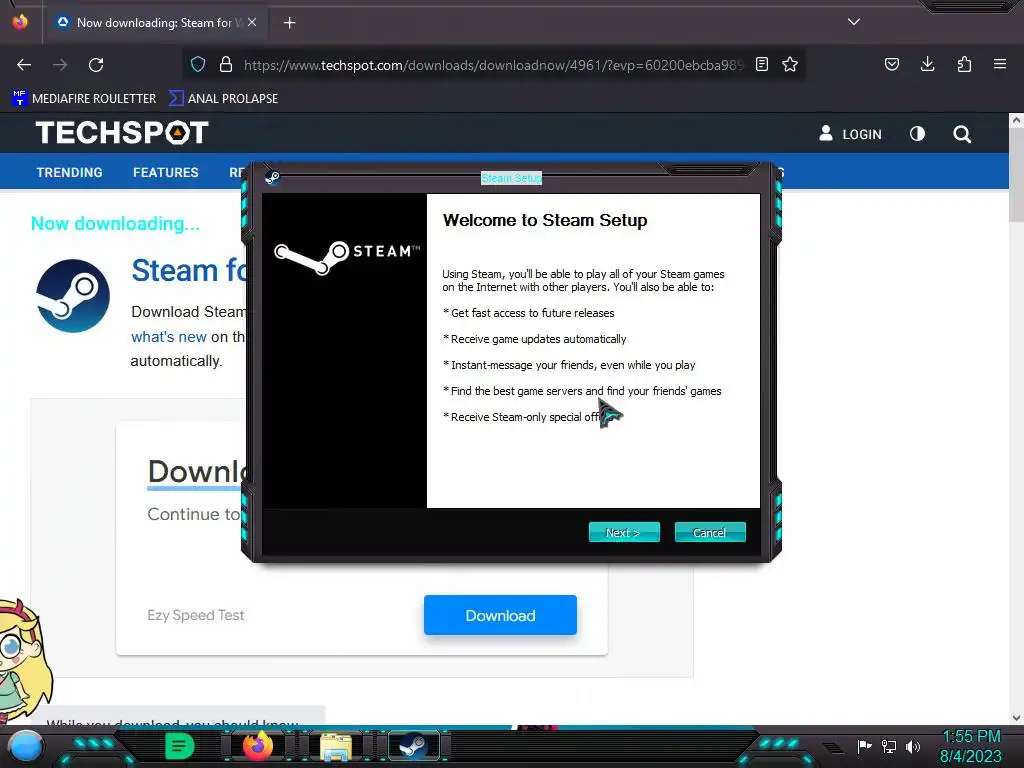This screenshot has height=768, width=1024.
Task: Open tracking protection shield icon
Action: point(198,64)
